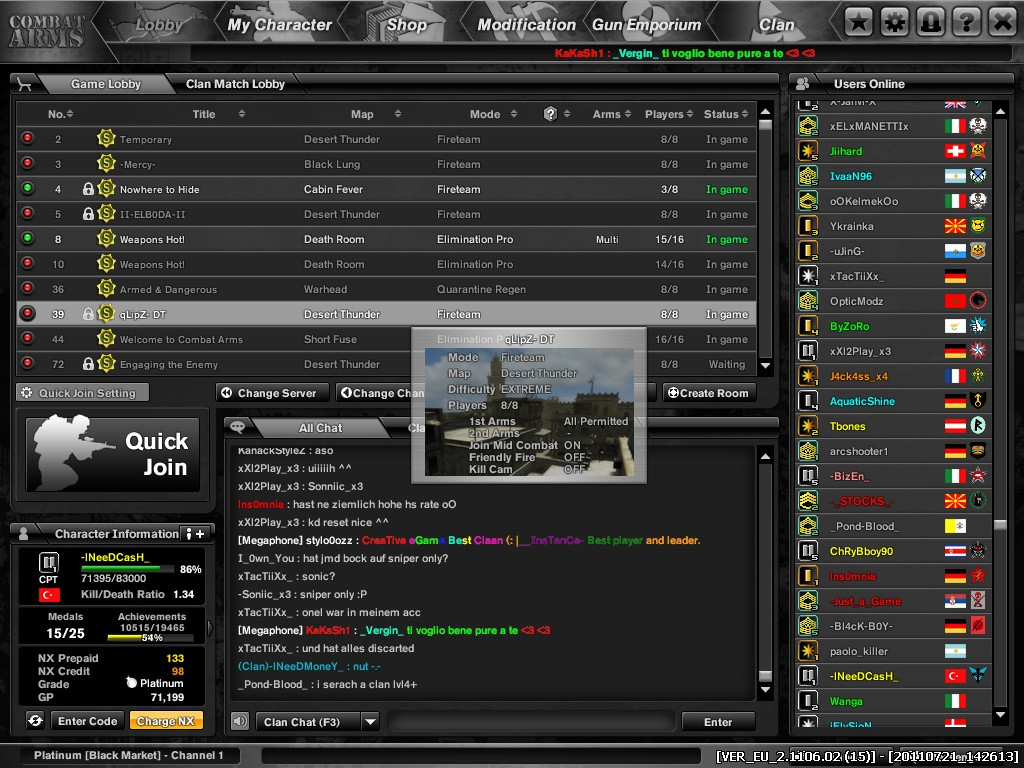1024x768 pixels.
Task: Click the Quick Join button
Action: [112, 455]
